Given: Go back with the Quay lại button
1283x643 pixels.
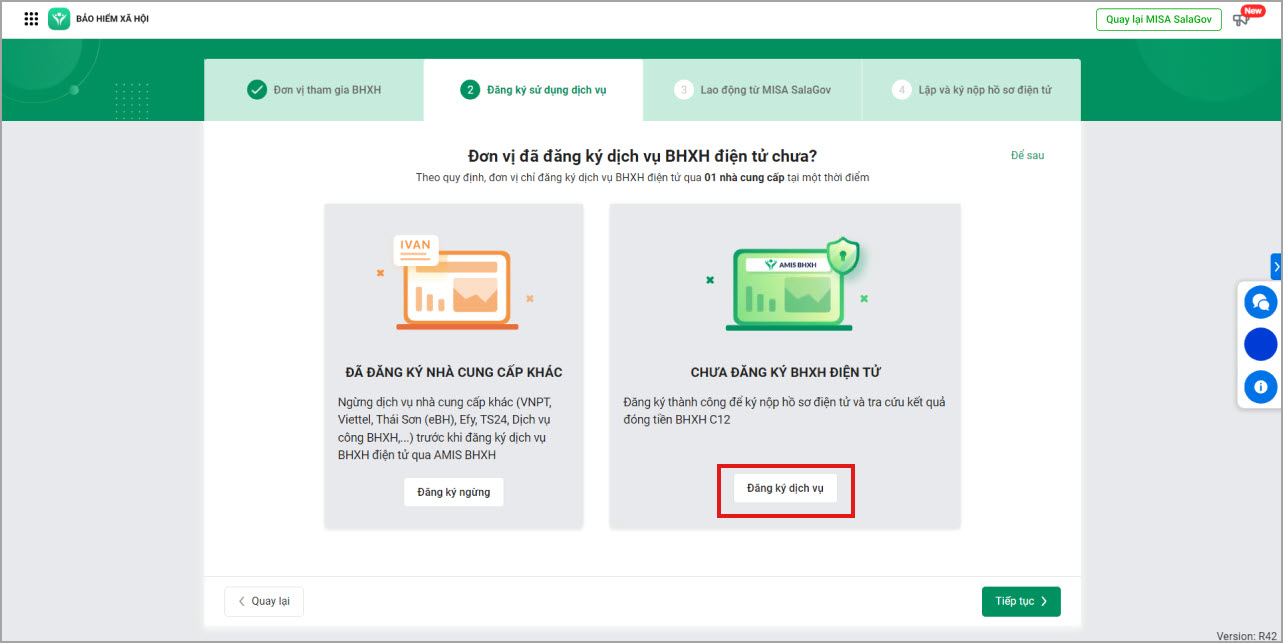Looking at the screenshot, I should pos(264,601).
